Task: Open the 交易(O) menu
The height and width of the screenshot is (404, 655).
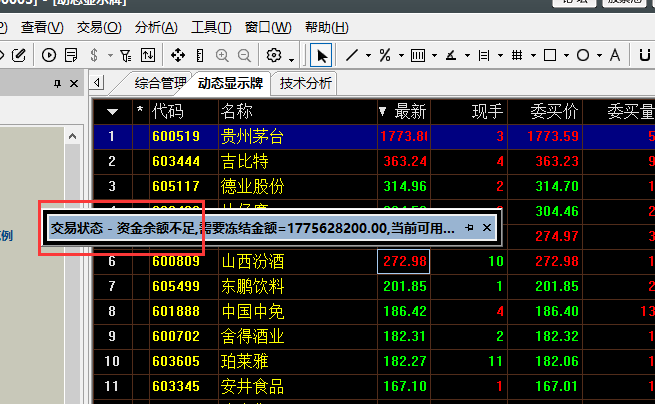Action: pos(99,28)
